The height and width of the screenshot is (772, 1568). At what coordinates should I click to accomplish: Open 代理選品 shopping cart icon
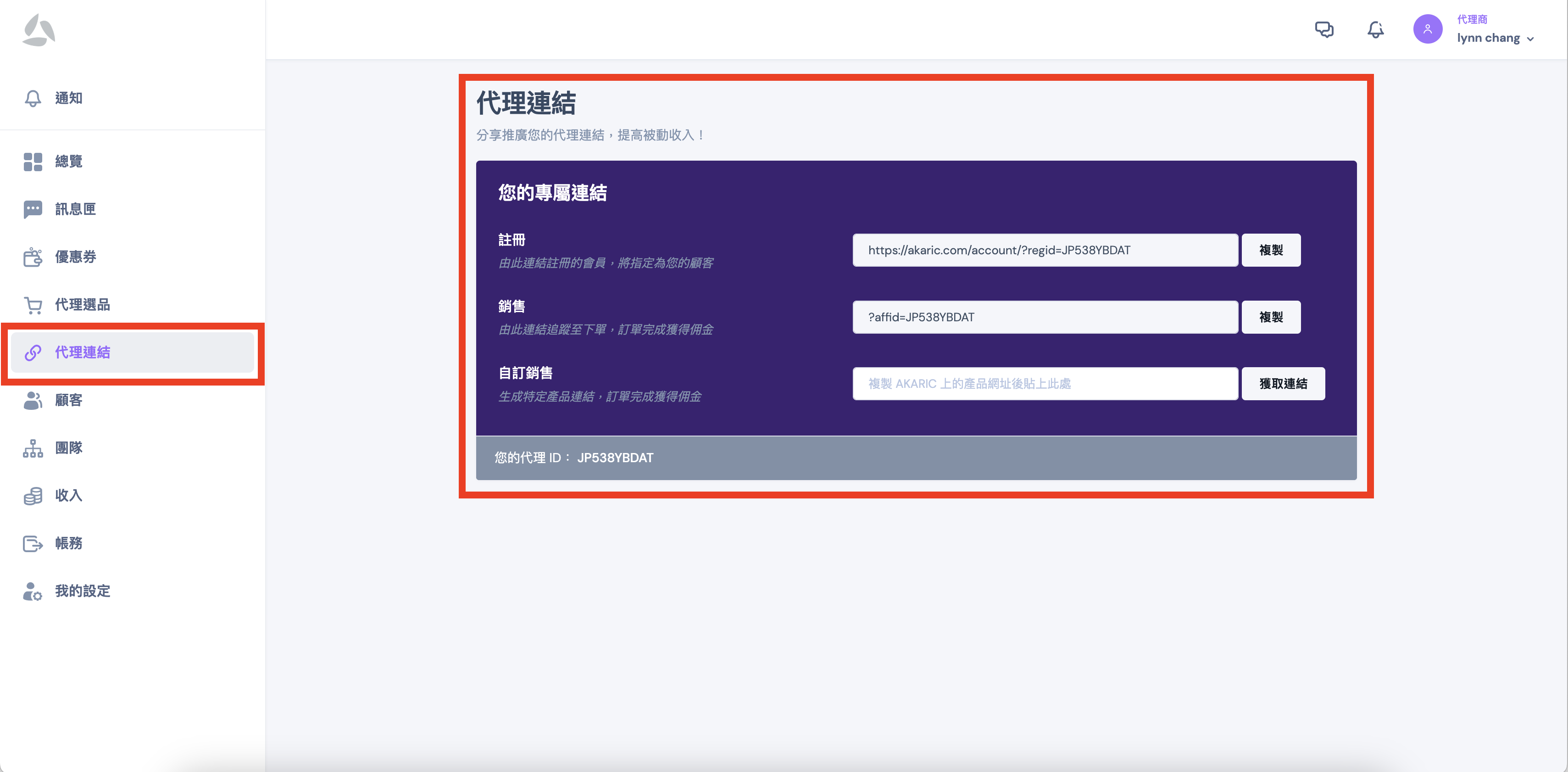click(x=33, y=304)
